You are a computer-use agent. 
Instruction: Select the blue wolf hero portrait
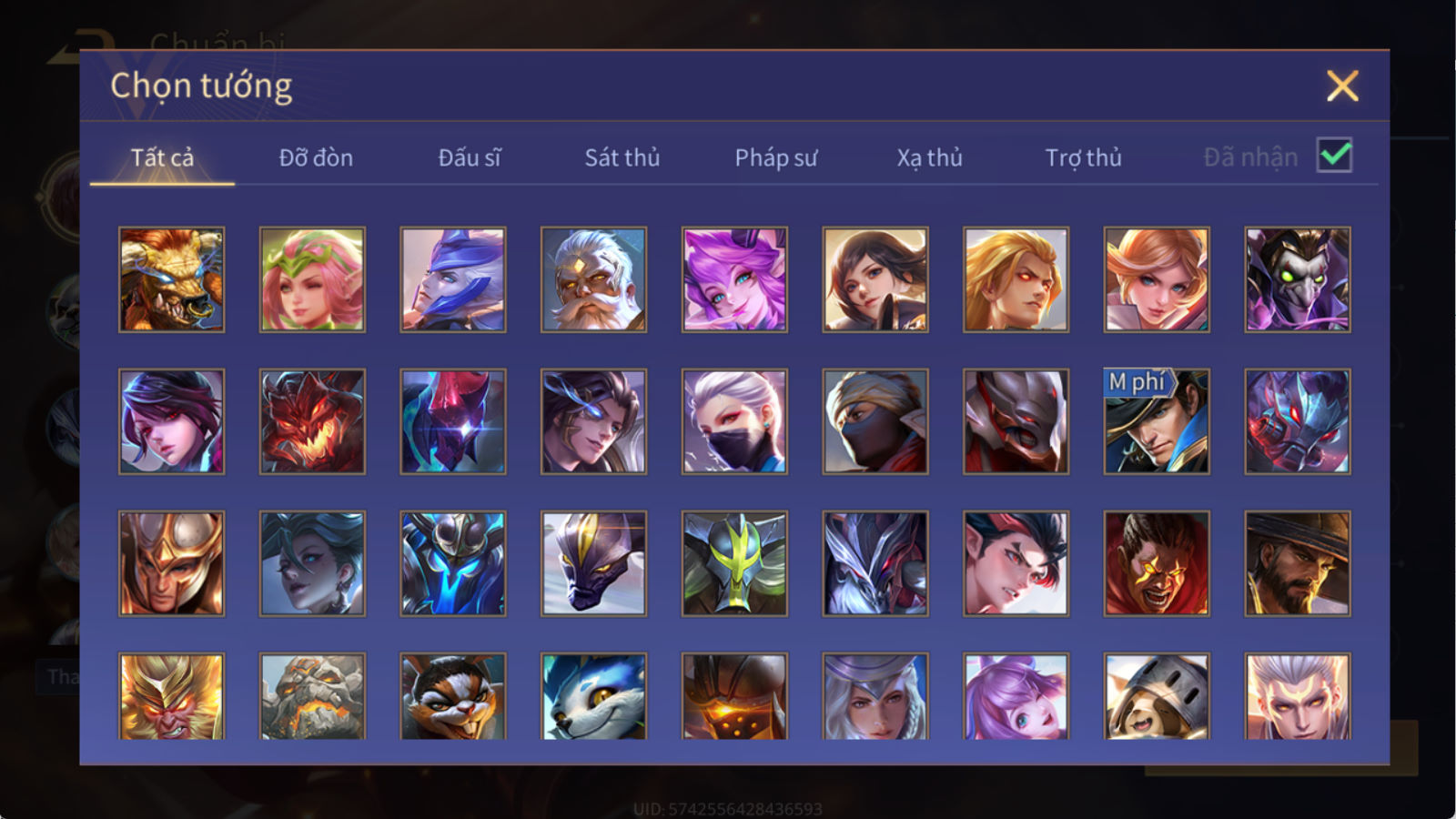point(593,696)
